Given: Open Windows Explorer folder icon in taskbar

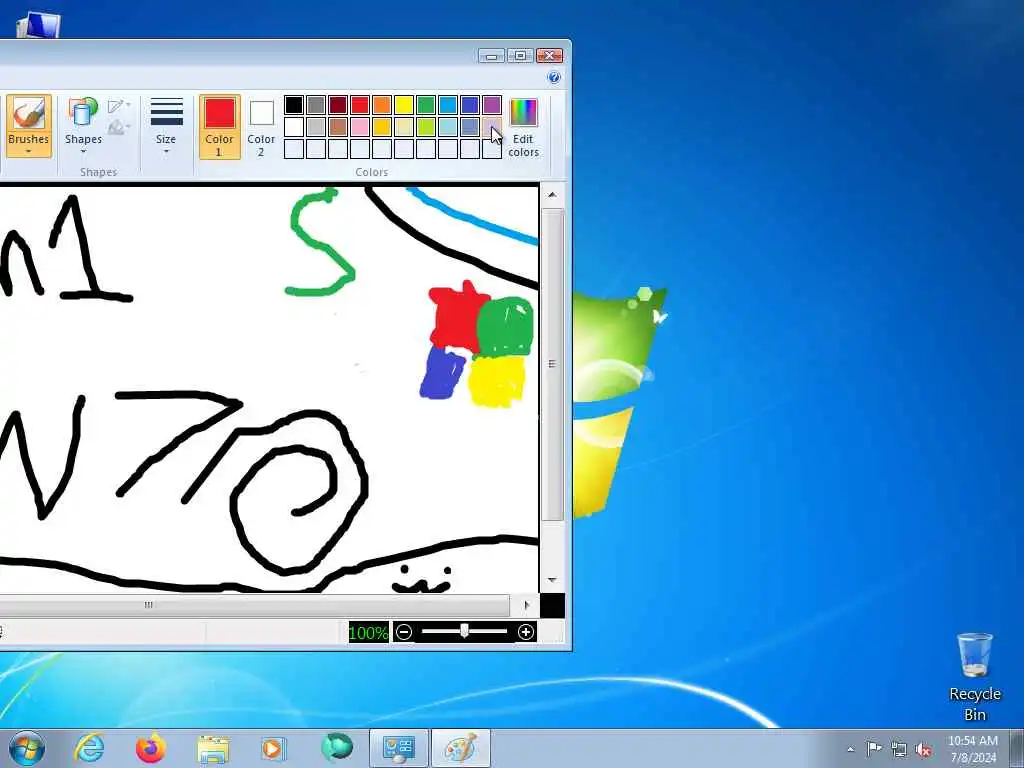Looking at the screenshot, I should click(x=213, y=749).
